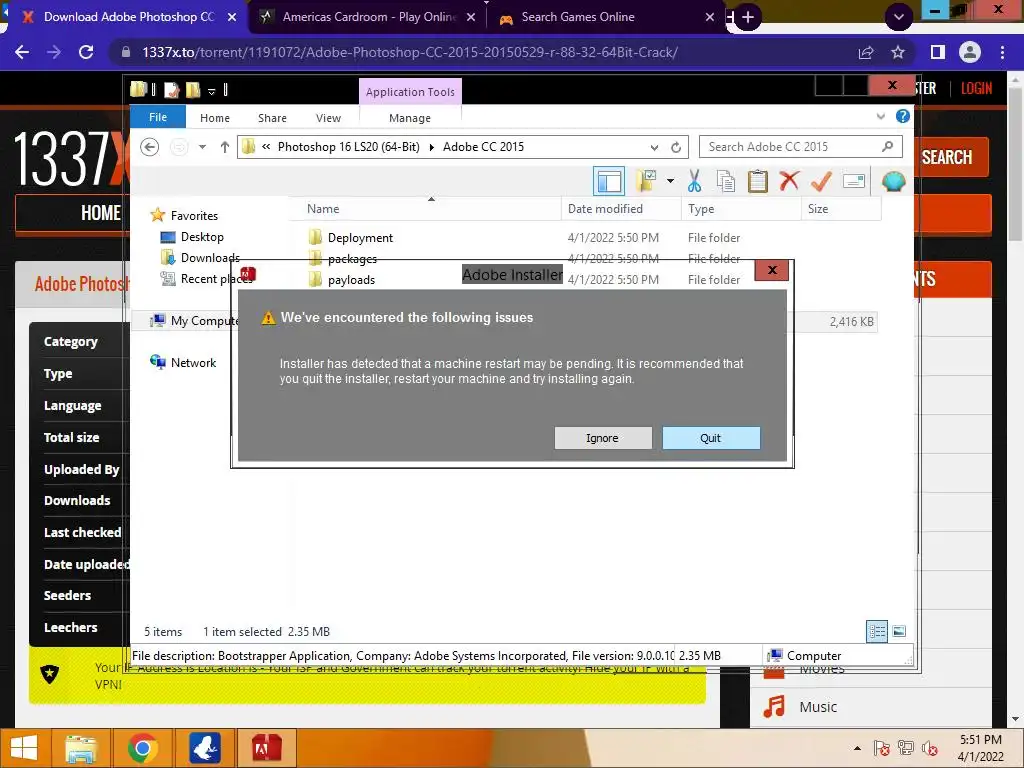Screen dimensions: 1024x768
Task: Click the orange checkmark Properties icon
Action: (x=821, y=181)
